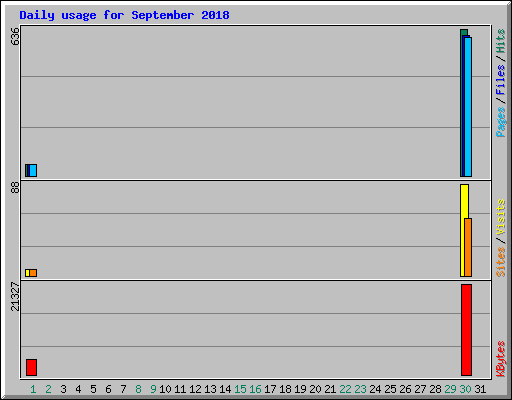Click day 3 on the x-axis

click(x=63, y=389)
